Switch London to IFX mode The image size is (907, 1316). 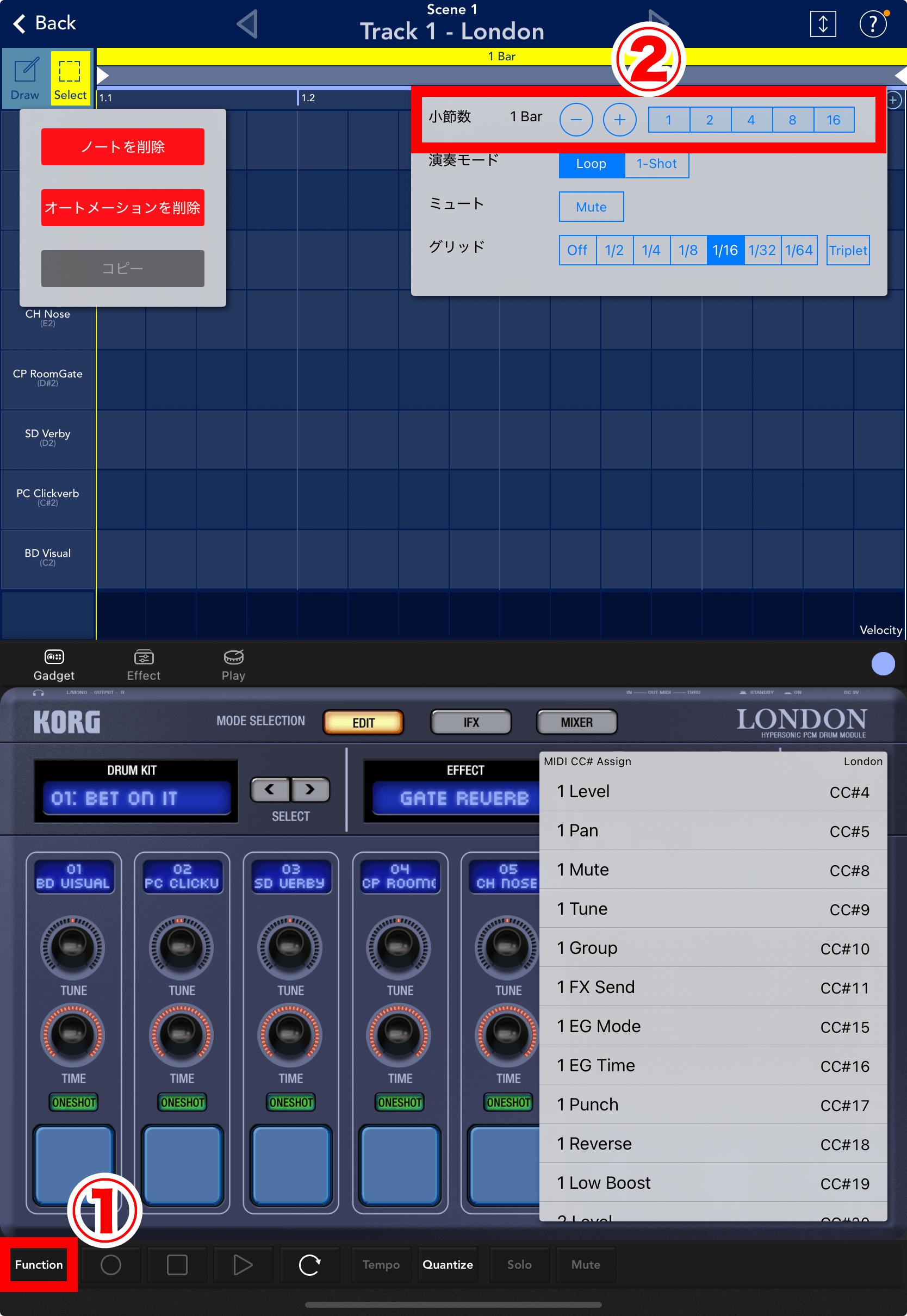click(x=471, y=722)
